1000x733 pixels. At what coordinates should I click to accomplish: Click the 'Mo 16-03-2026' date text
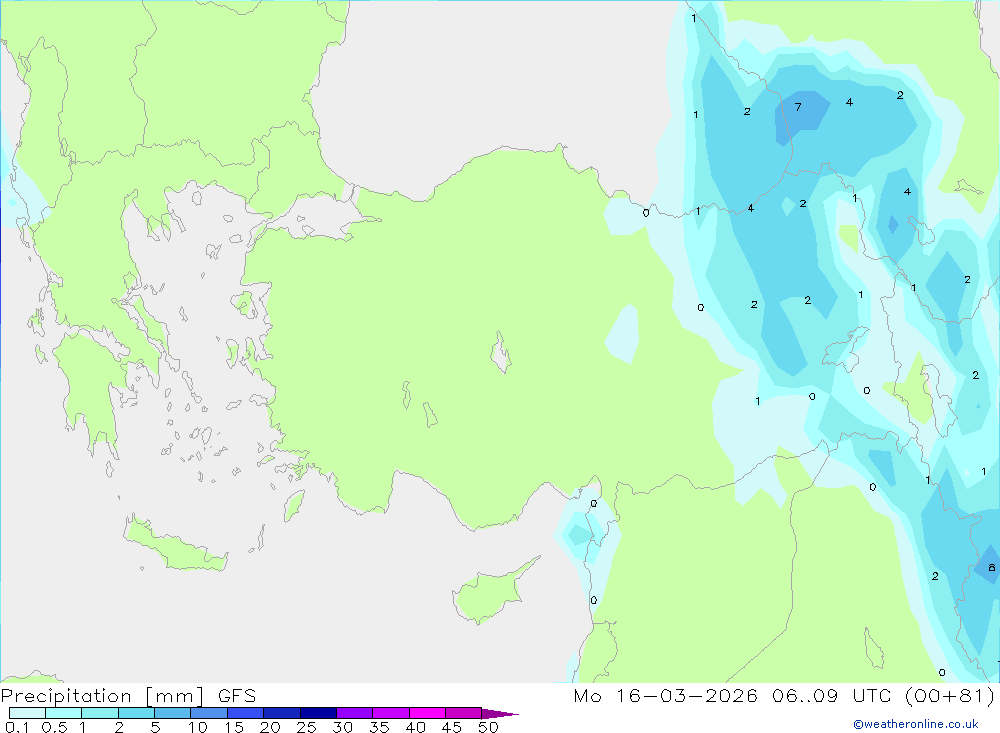pos(665,695)
